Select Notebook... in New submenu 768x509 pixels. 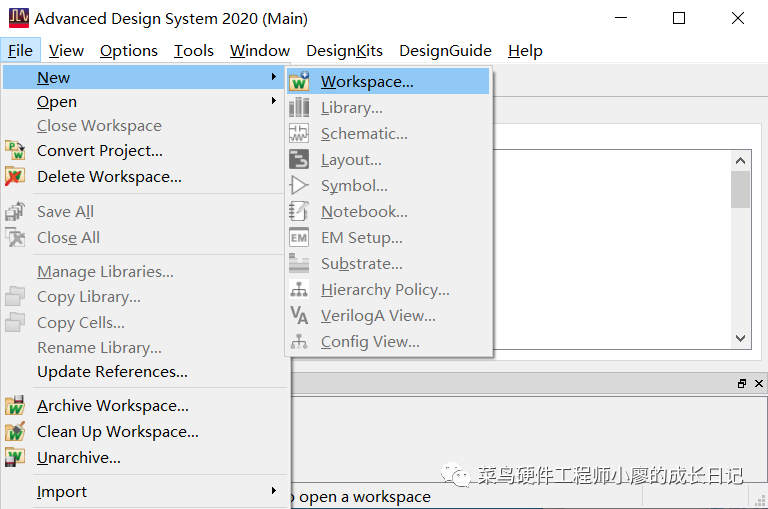click(x=388, y=211)
